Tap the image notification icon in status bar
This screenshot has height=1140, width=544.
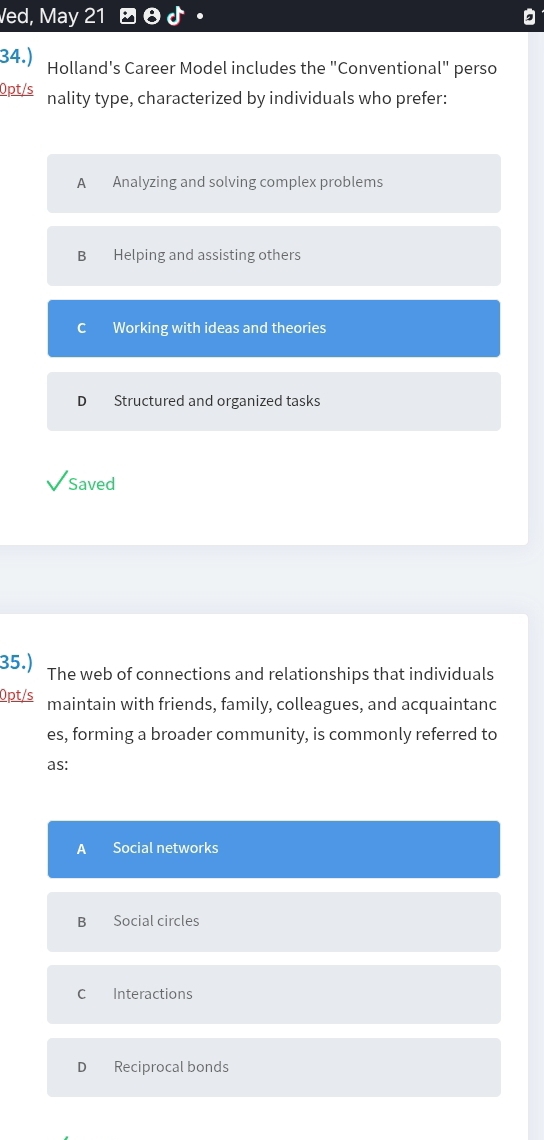[x=127, y=16]
